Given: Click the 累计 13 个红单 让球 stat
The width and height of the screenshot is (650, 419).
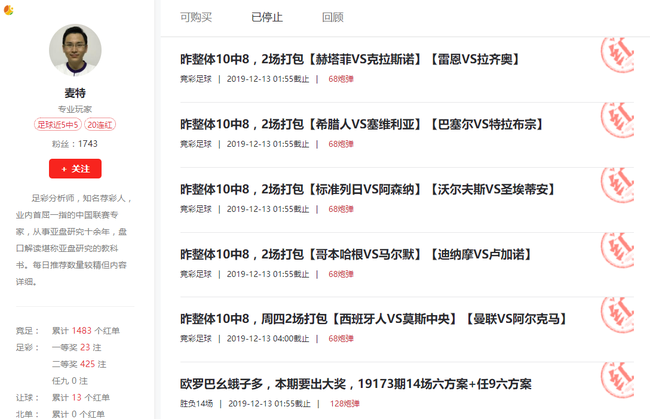Looking at the screenshot, I should (81, 397).
